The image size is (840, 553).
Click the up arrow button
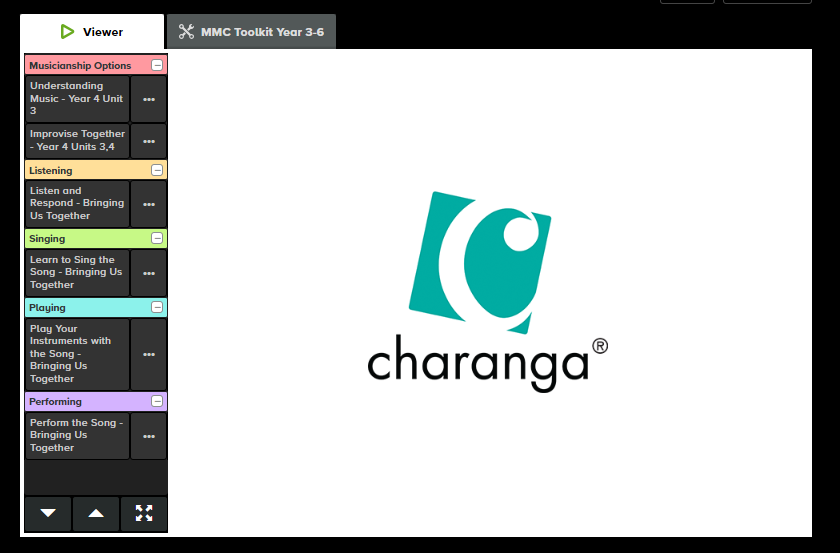tap(96, 513)
